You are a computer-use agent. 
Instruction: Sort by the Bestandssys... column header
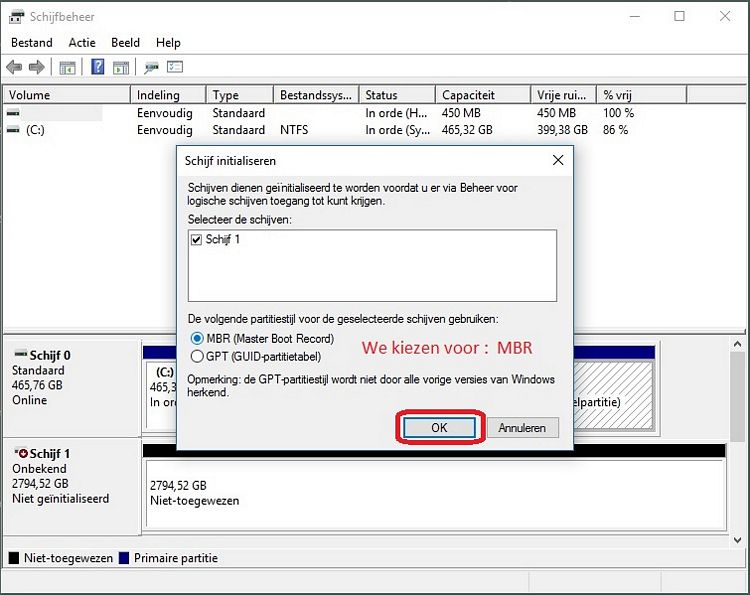pyautogui.click(x=316, y=95)
